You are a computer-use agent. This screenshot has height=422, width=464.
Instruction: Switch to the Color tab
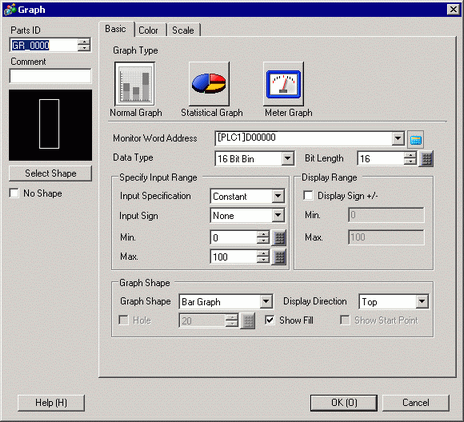(148, 30)
